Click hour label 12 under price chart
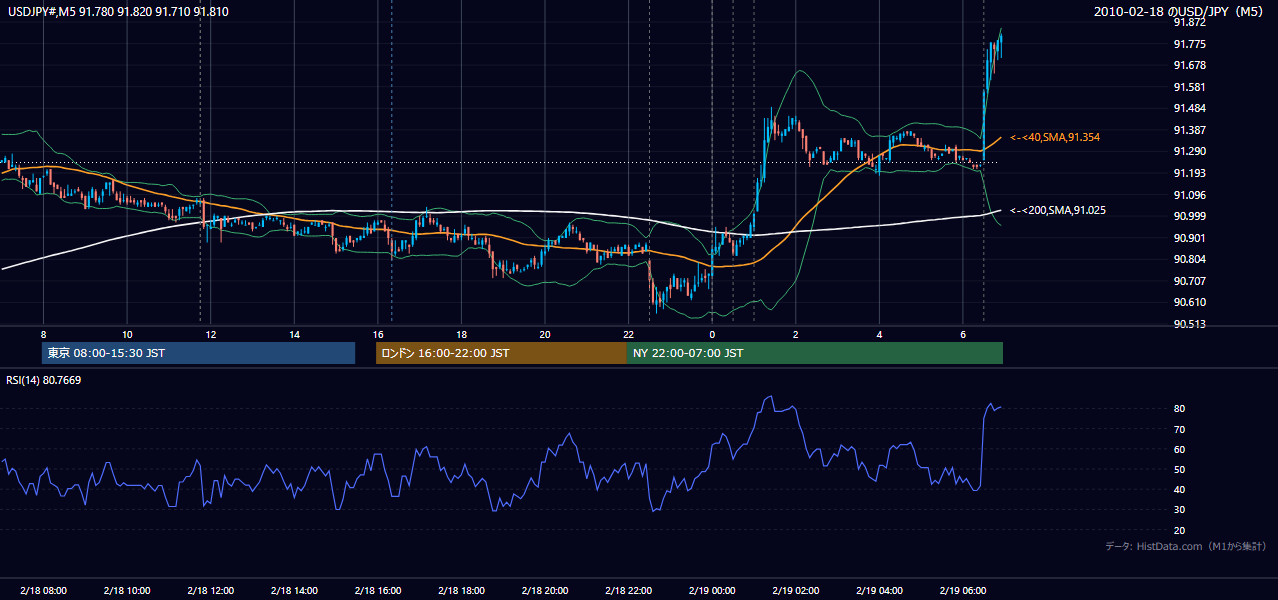 point(210,334)
